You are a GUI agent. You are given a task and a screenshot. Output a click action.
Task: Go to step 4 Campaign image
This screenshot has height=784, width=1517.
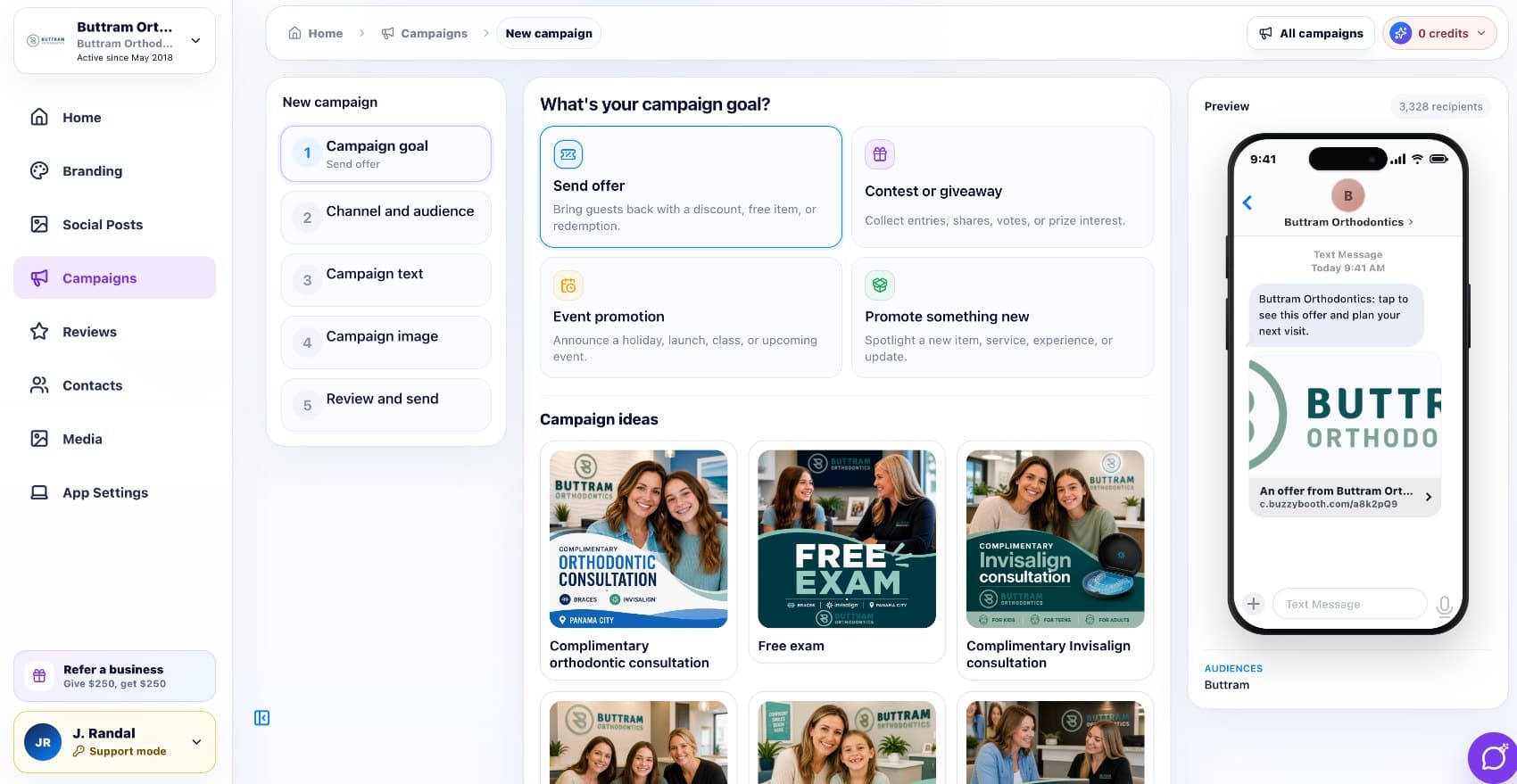point(385,342)
